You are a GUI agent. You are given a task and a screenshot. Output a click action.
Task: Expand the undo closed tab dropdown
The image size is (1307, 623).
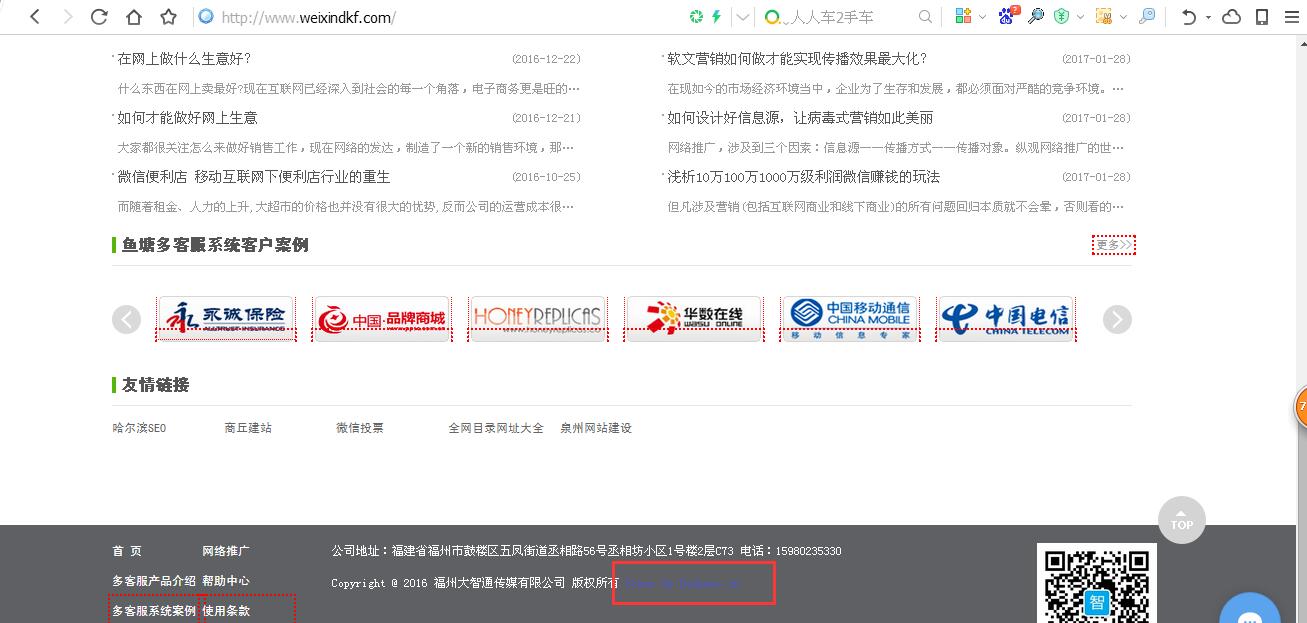1208,17
